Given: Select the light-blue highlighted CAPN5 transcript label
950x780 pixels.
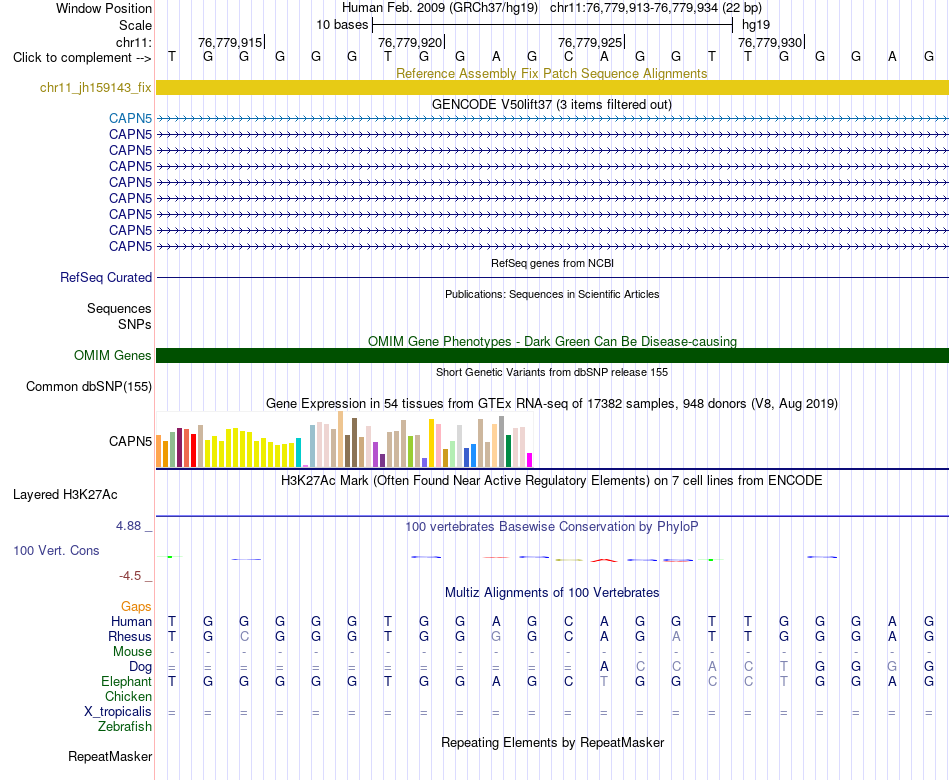Looking at the screenshot, I should click(x=130, y=118).
